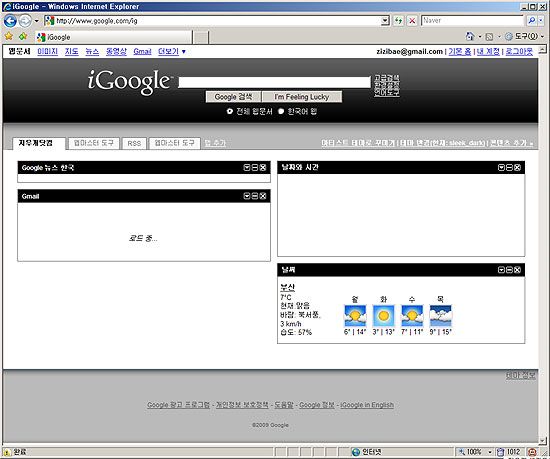550x459 pixels.
Task: Open the Gmail gadget menu arrow
Action: click(247, 196)
